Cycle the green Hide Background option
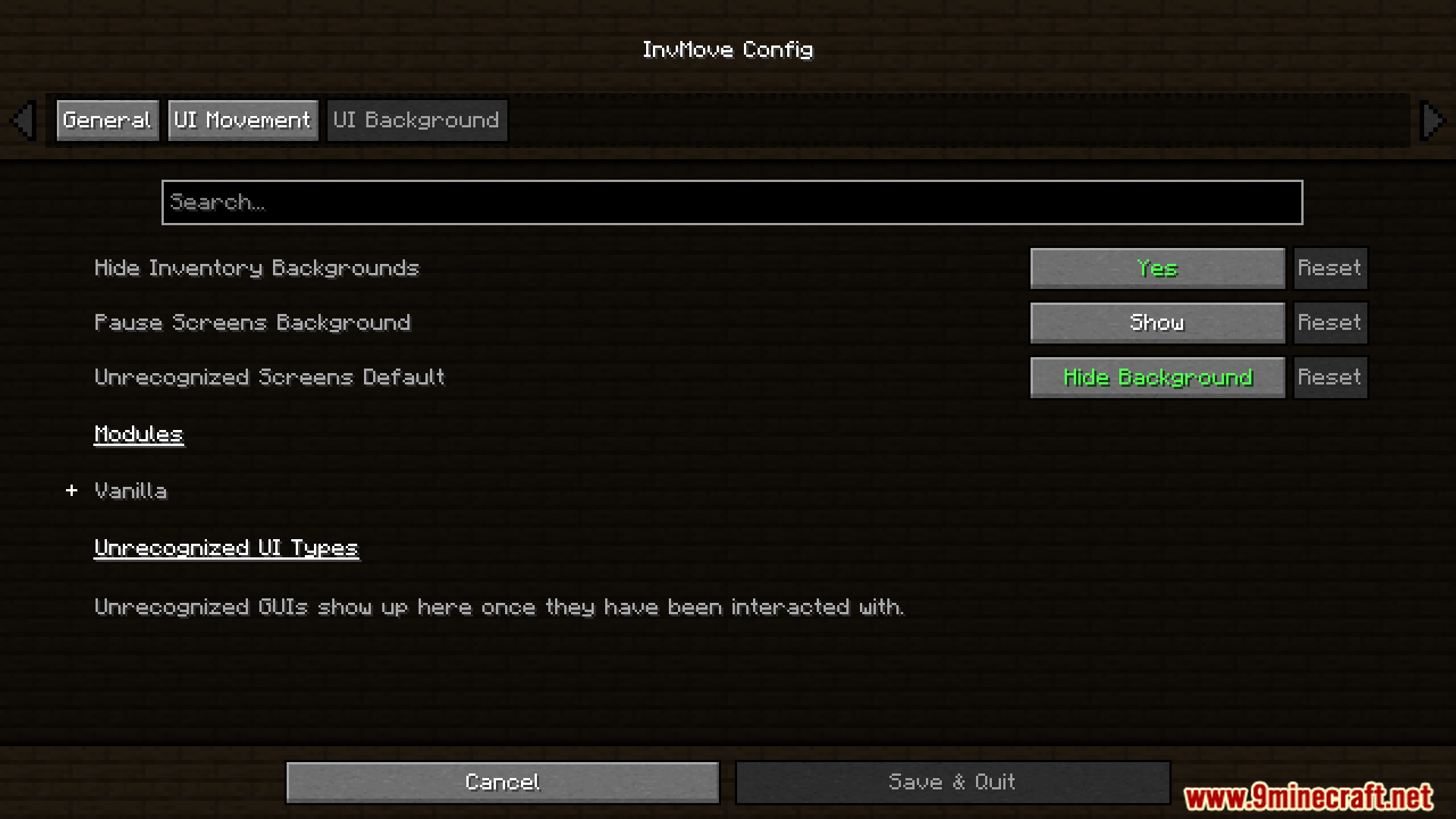 click(x=1157, y=378)
